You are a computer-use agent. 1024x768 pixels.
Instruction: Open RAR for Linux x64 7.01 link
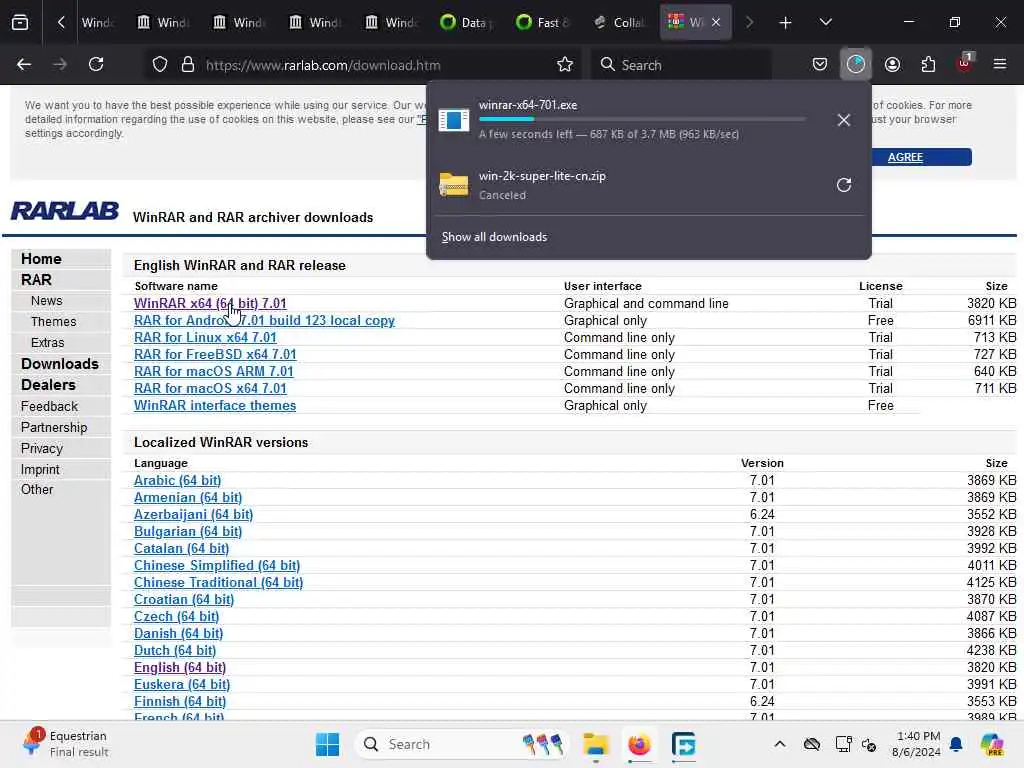(x=205, y=337)
